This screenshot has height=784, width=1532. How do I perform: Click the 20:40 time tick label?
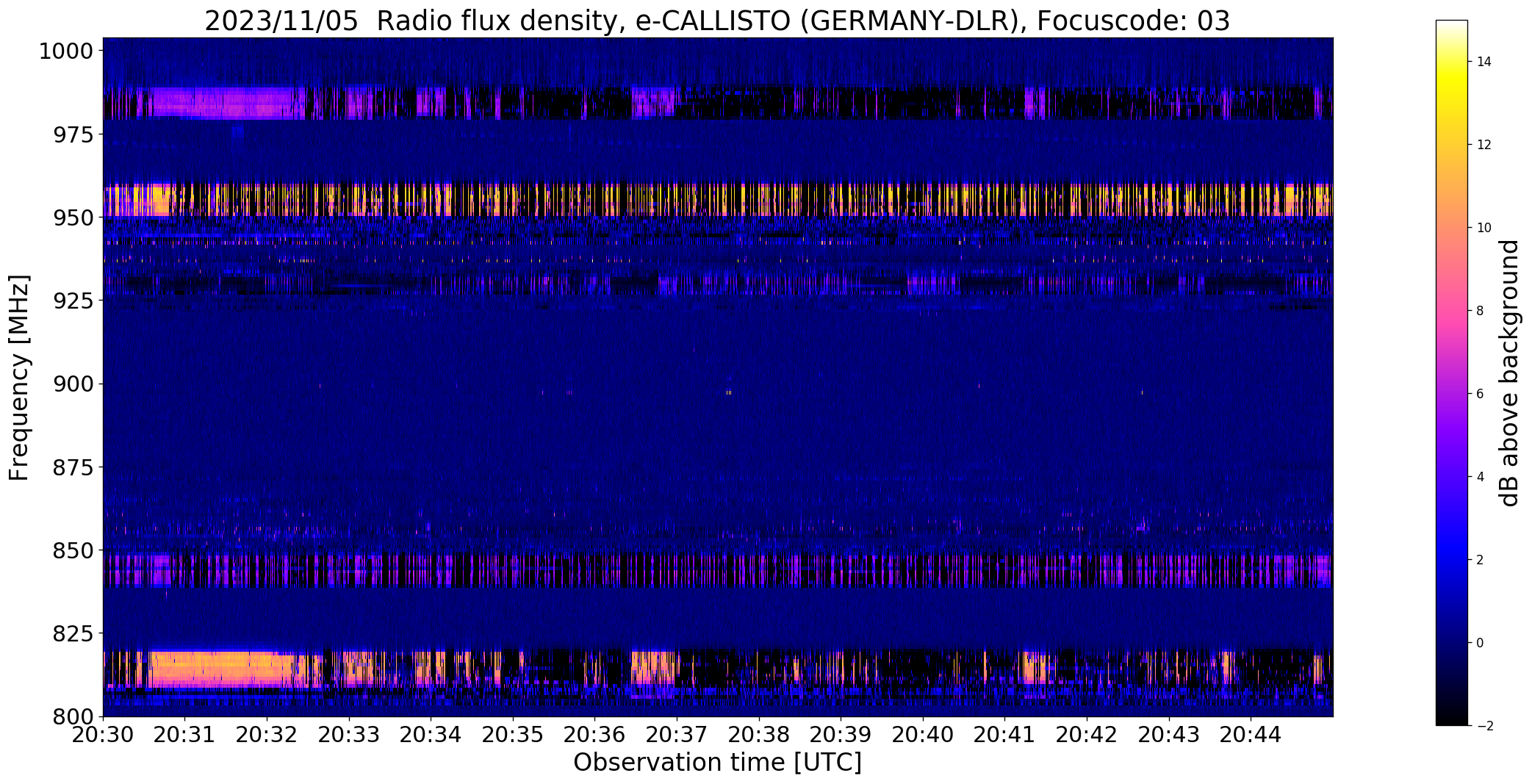923,734
